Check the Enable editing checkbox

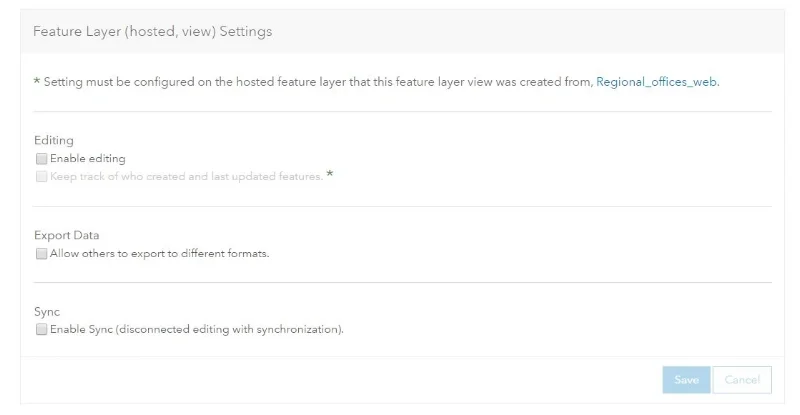point(41,159)
